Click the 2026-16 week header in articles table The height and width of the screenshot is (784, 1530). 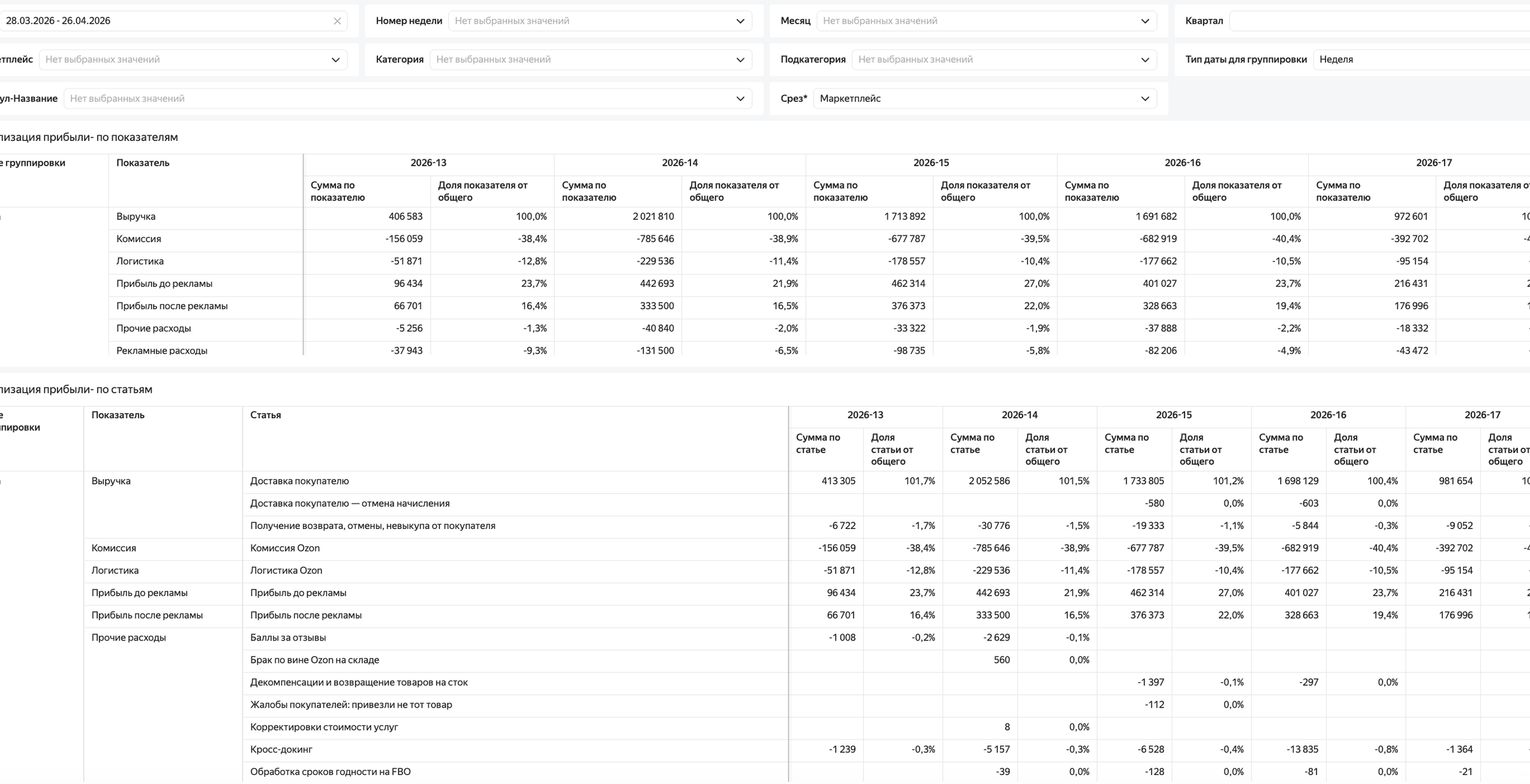point(1328,416)
